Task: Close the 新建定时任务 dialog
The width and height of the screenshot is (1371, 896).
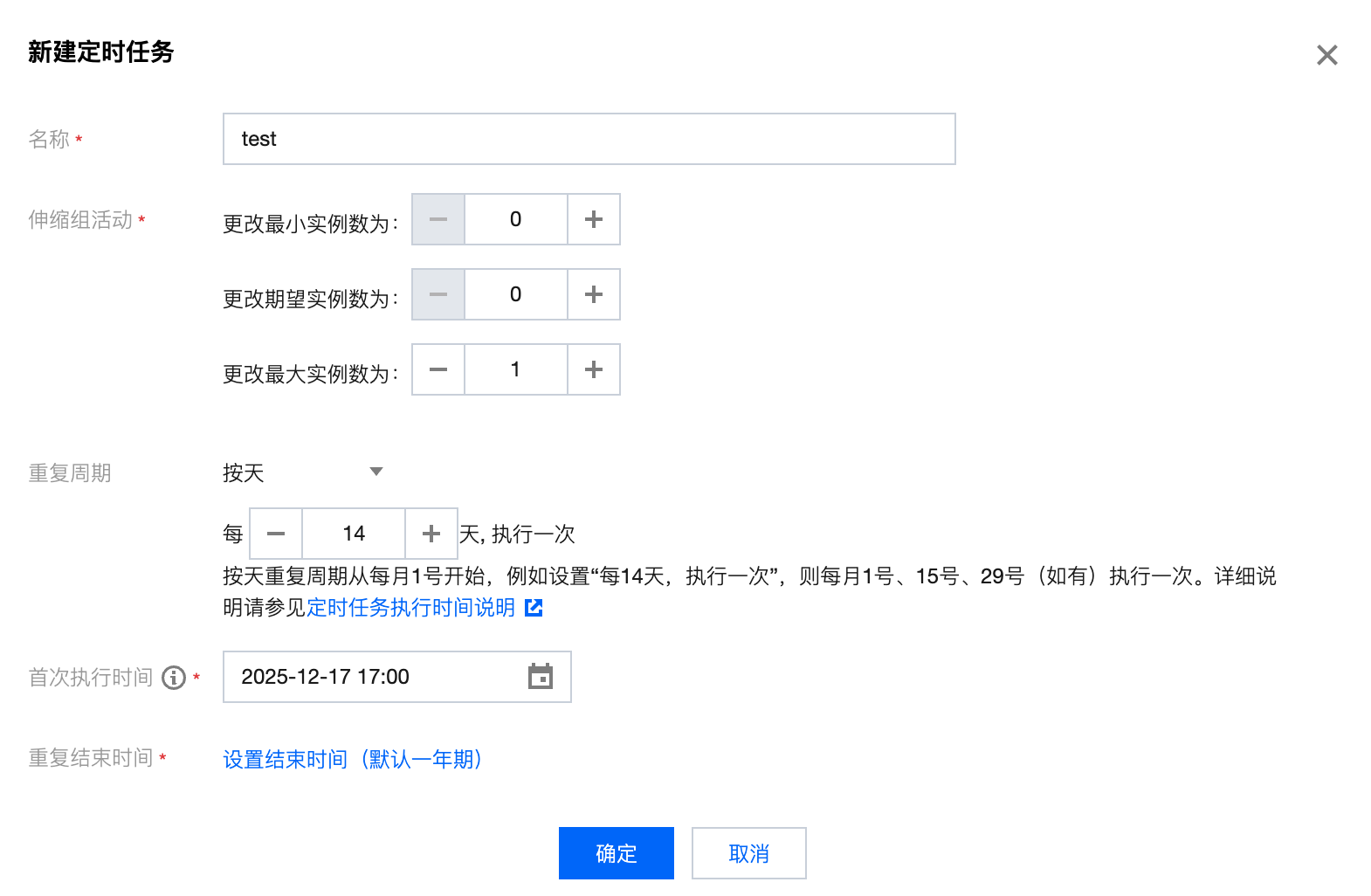Action: click(1327, 55)
